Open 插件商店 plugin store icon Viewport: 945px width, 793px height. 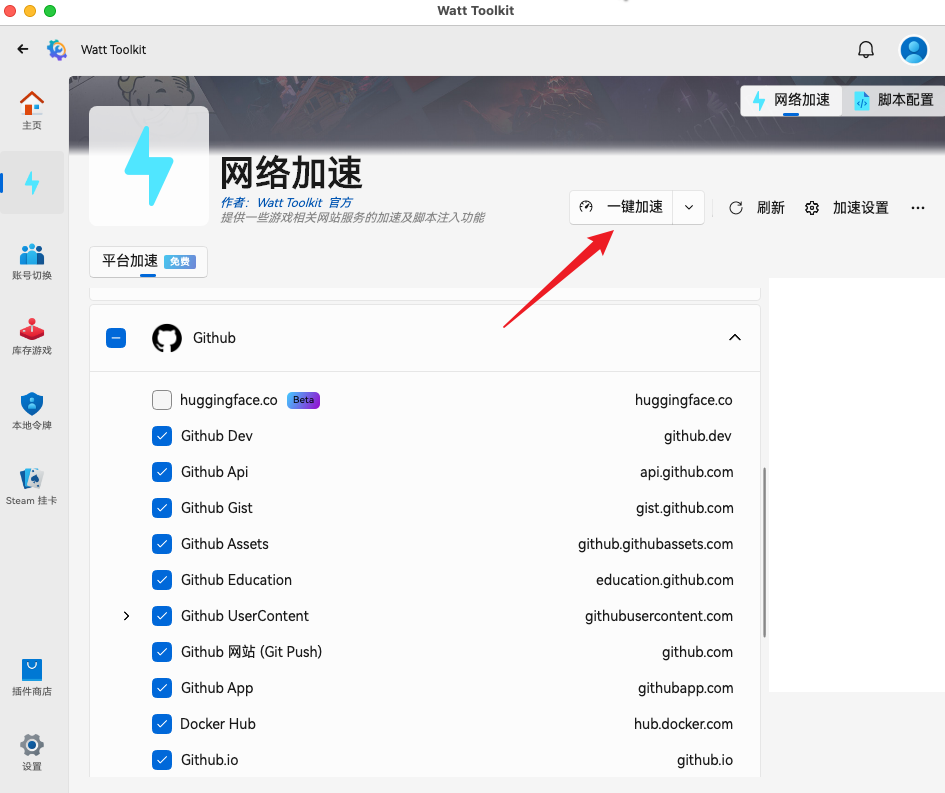point(32,677)
